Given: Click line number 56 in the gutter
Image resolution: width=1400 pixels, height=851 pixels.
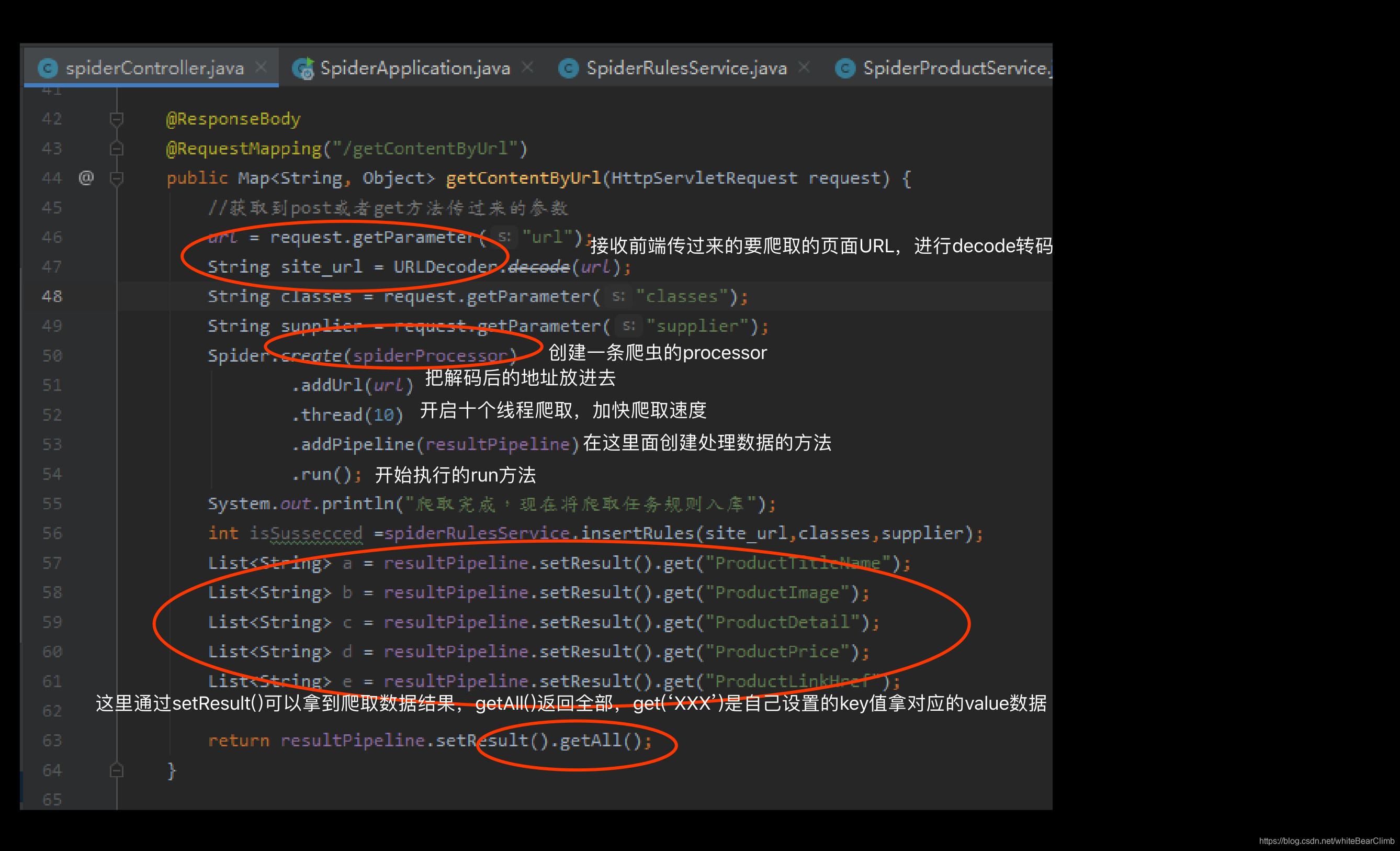Looking at the screenshot, I should pos(52,533).
